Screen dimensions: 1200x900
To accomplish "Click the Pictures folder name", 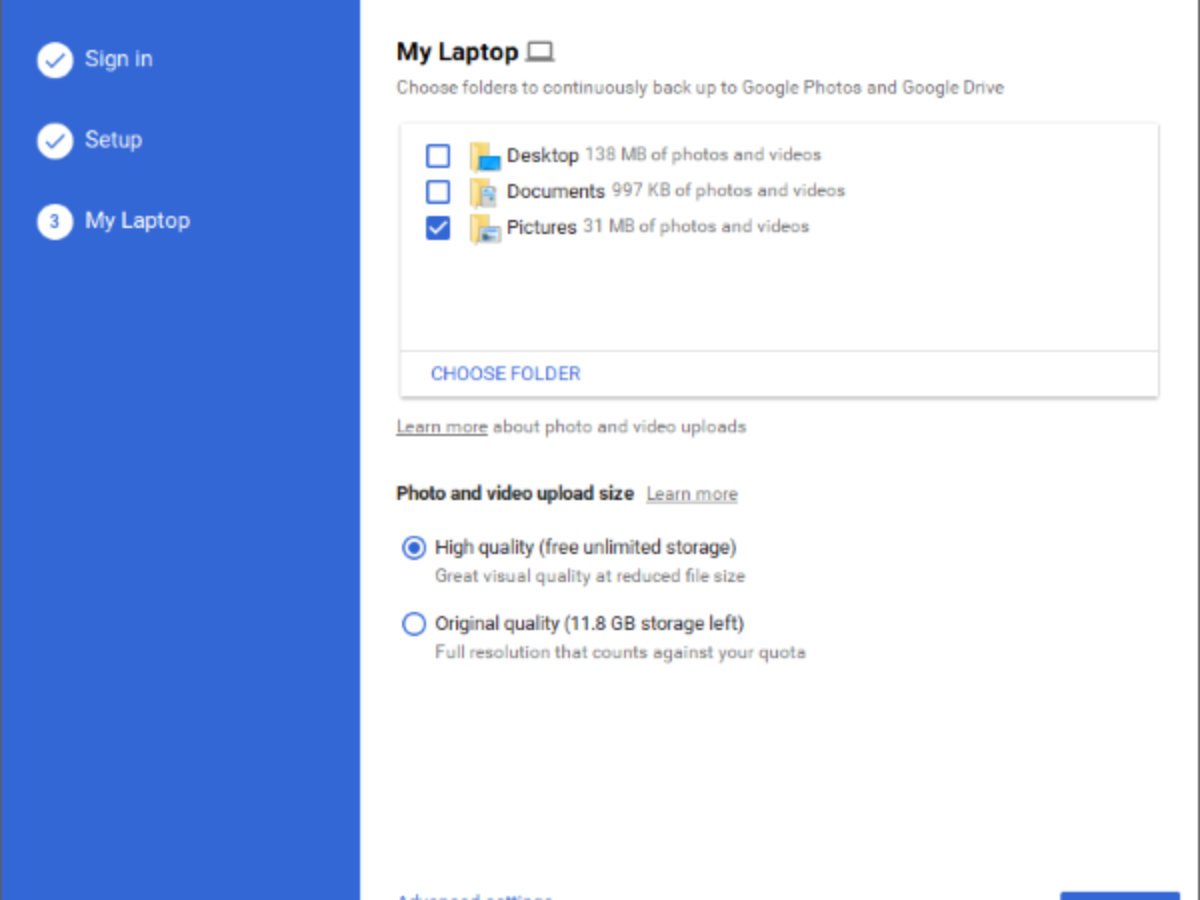I will 542,228.
